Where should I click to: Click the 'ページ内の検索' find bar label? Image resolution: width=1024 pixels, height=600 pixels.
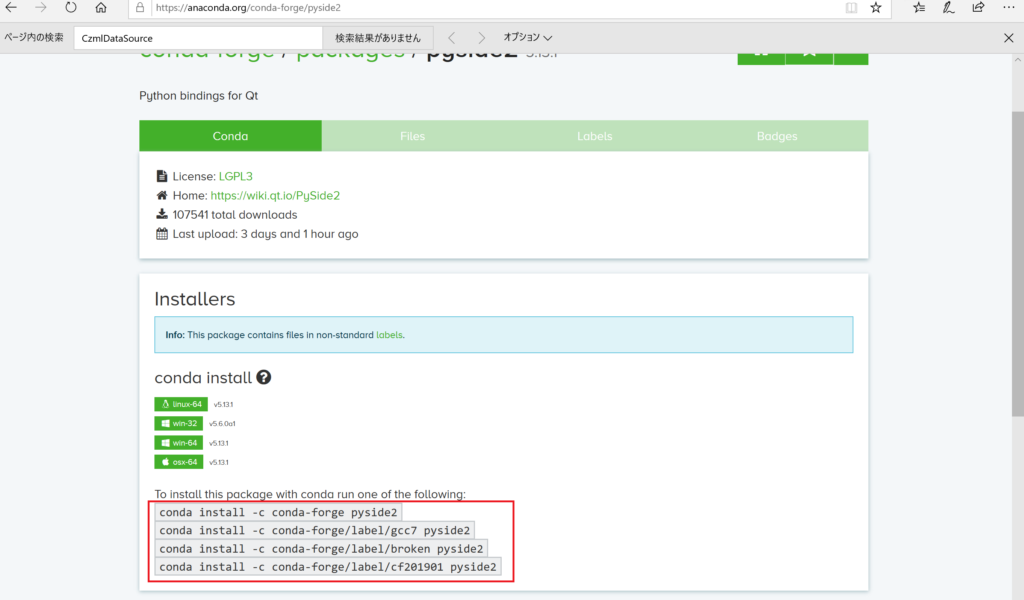pos(34,37)
